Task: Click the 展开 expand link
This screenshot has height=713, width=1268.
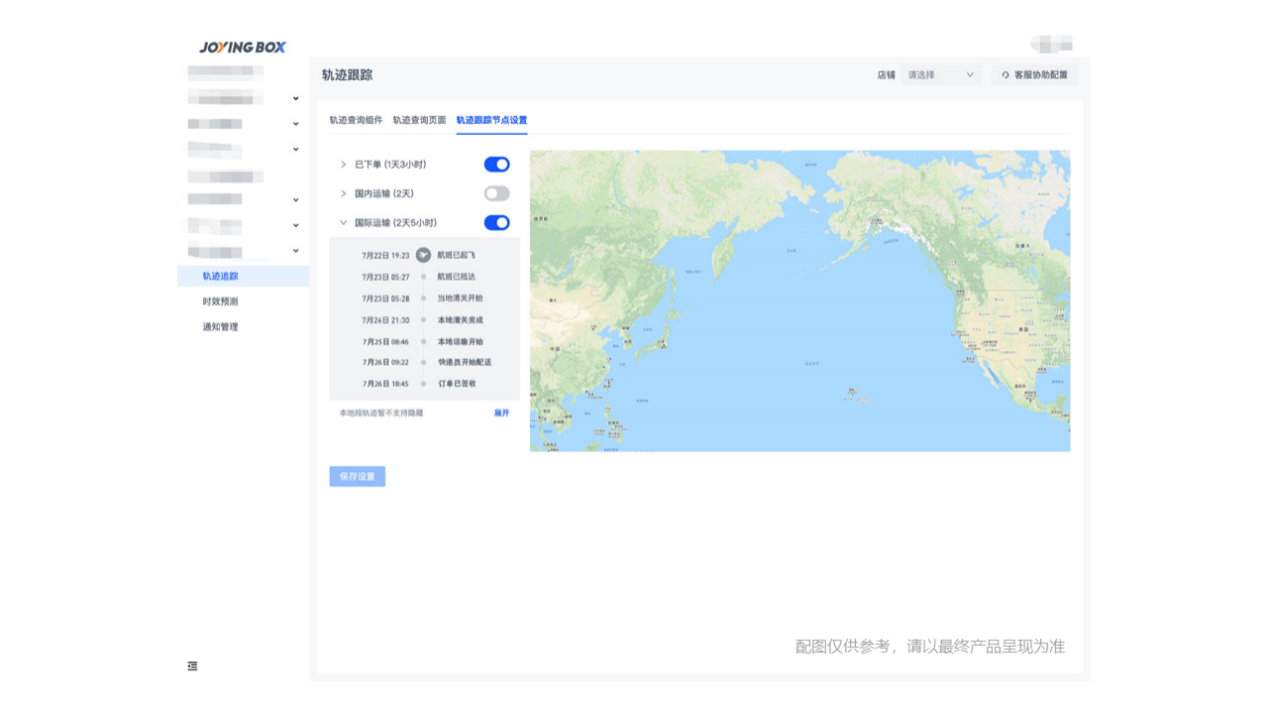Action: [501, 411]
